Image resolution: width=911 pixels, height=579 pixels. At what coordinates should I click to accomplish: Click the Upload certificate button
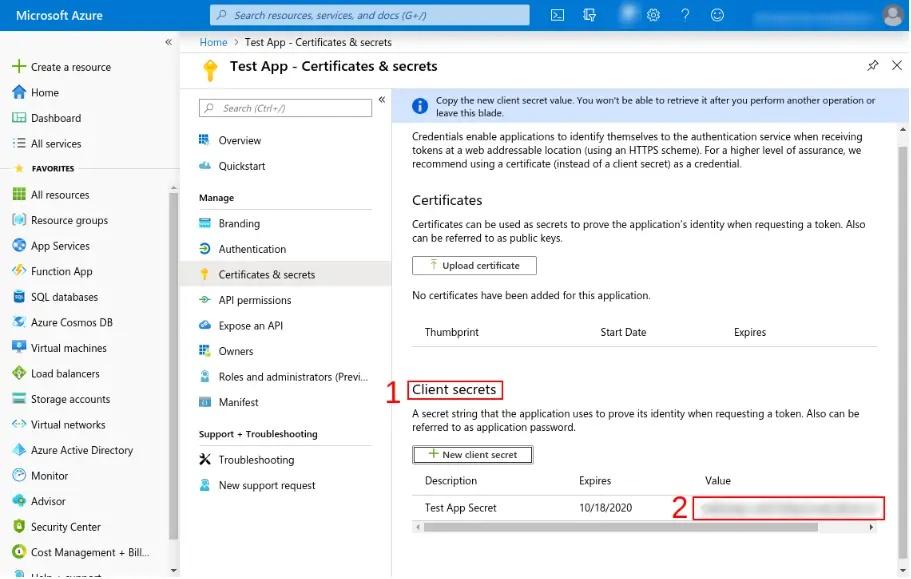tap(474, 265)
